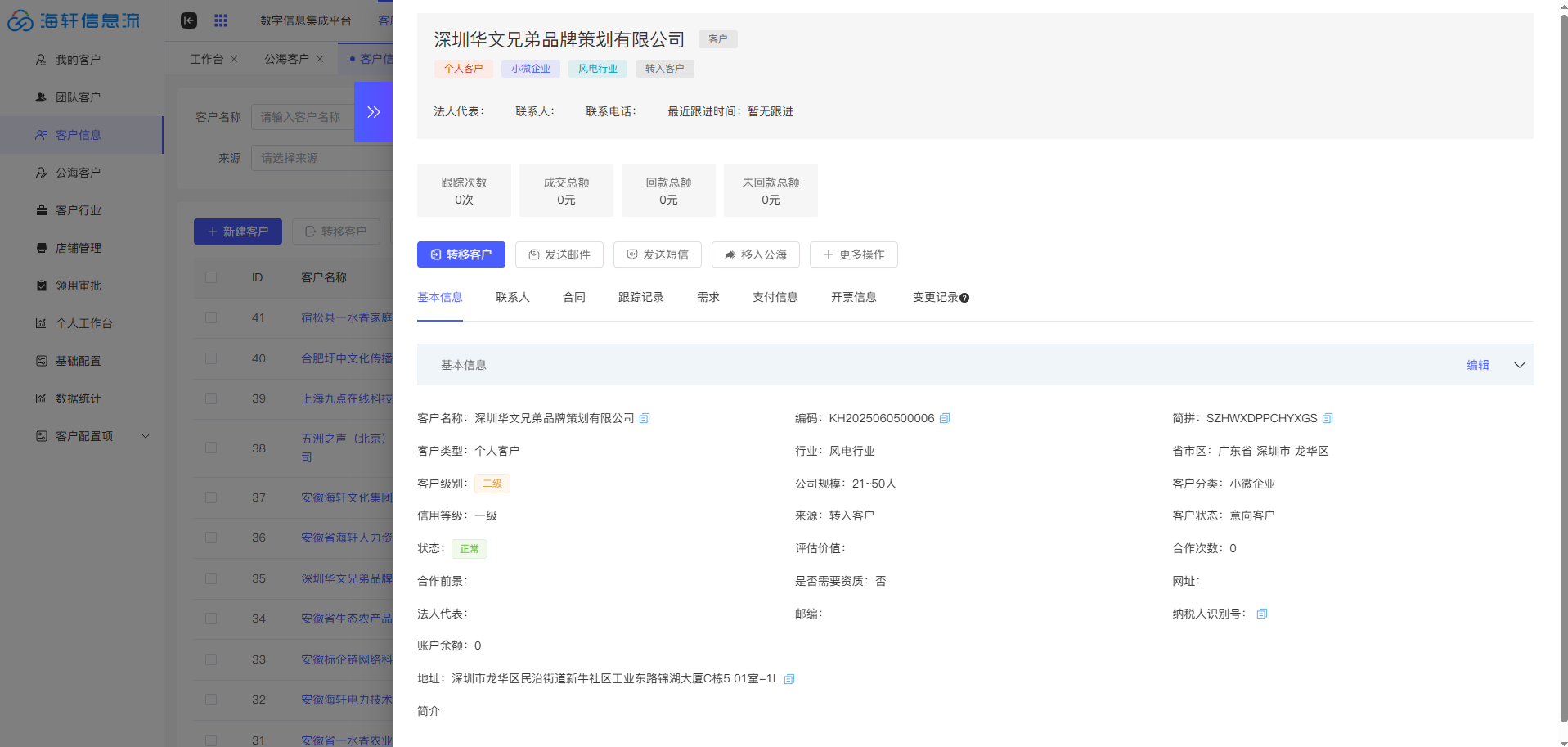
Task: Select the checkbox for row ID 38
Action: pos(211,448)
